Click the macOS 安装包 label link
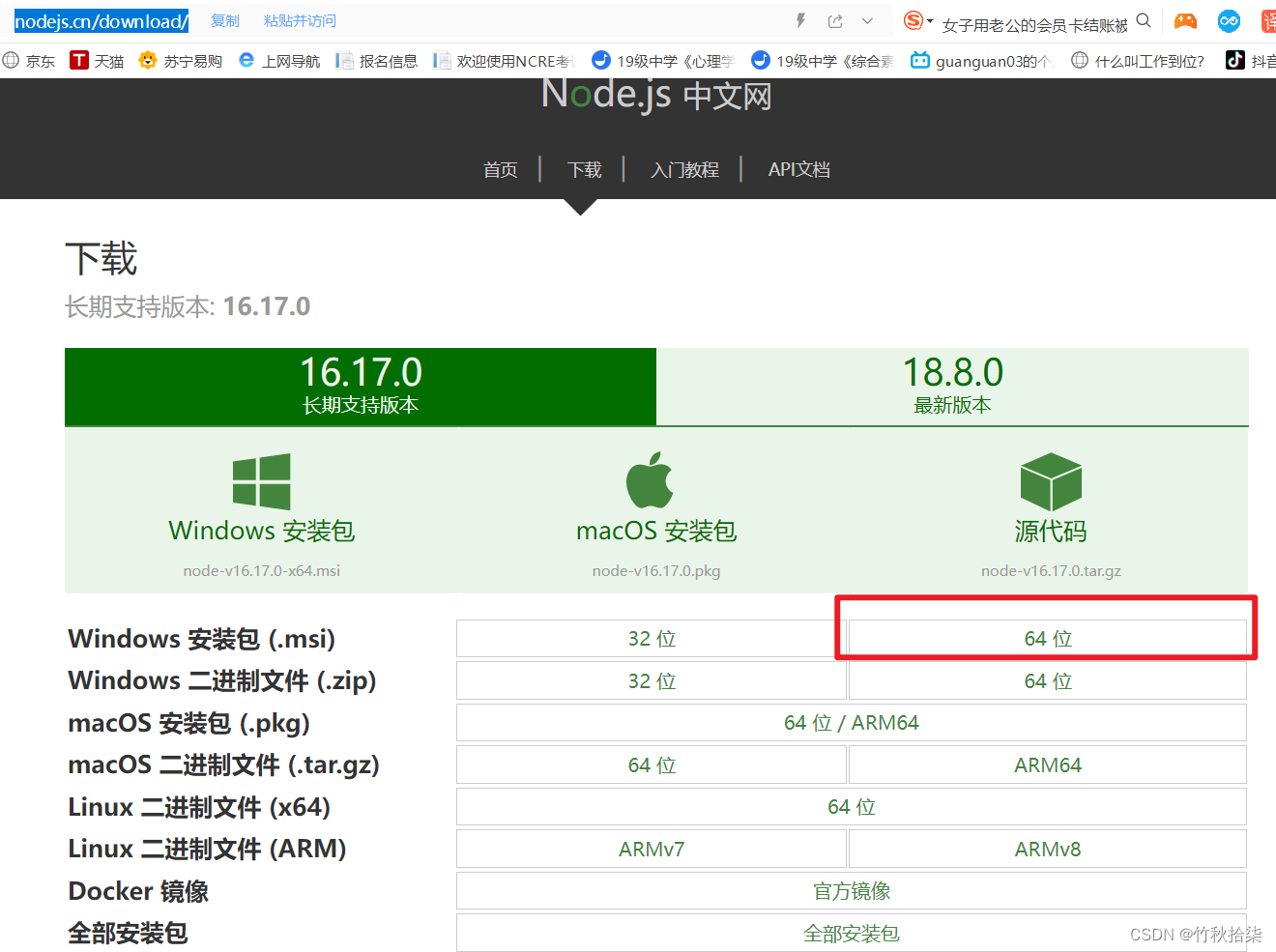This screenshot has width=1276, height=952. click(x=656, y=531)
